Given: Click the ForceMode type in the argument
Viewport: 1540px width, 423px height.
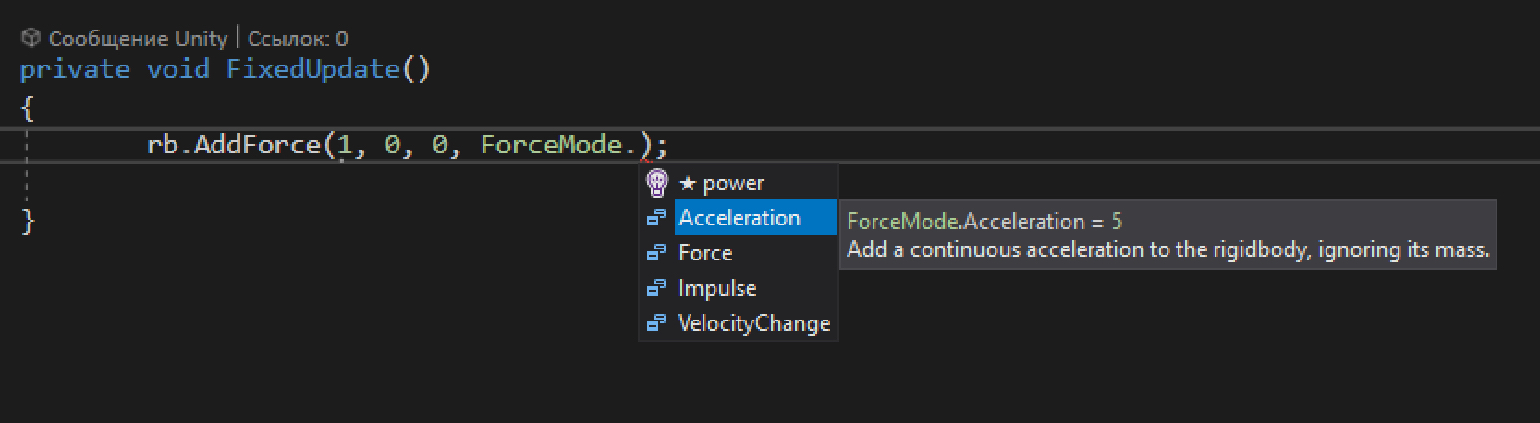Looking at the screenshot, I should [x=551, y=145].
